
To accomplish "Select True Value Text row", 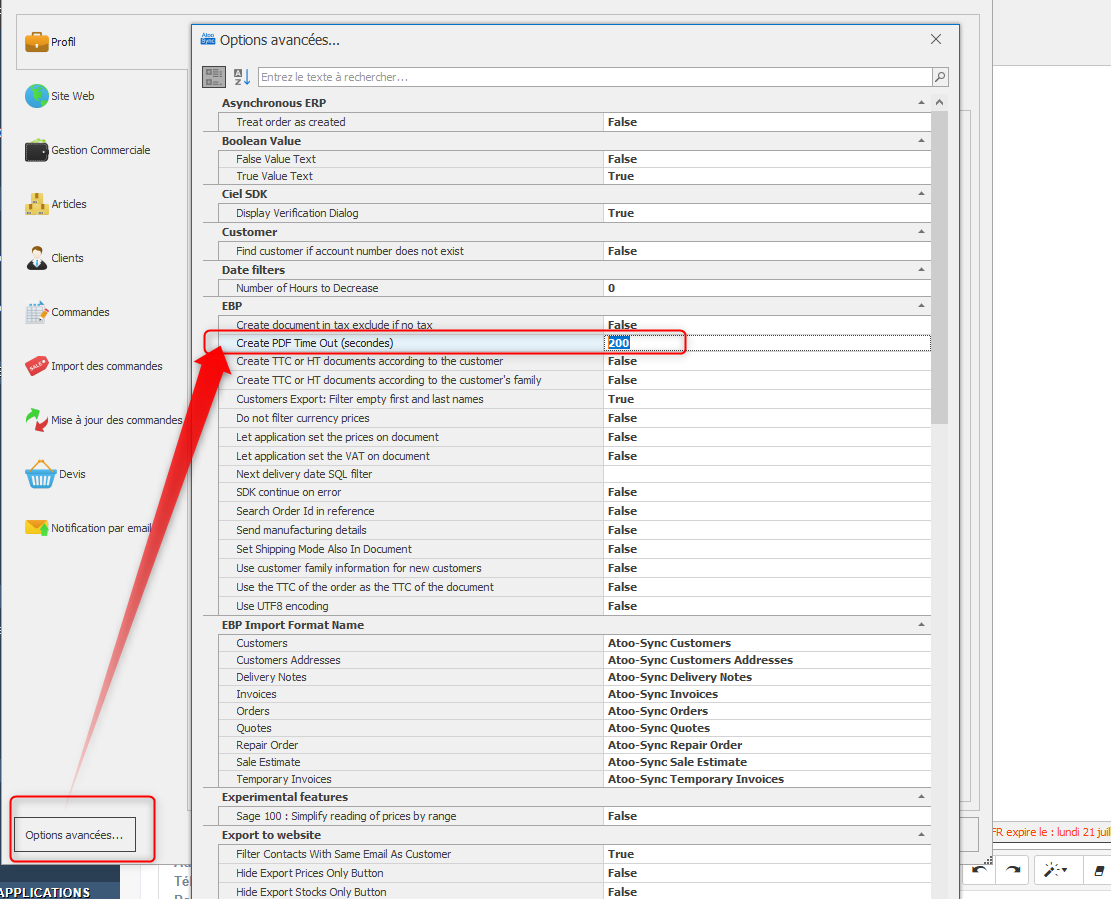I will [x=575, y=176].
